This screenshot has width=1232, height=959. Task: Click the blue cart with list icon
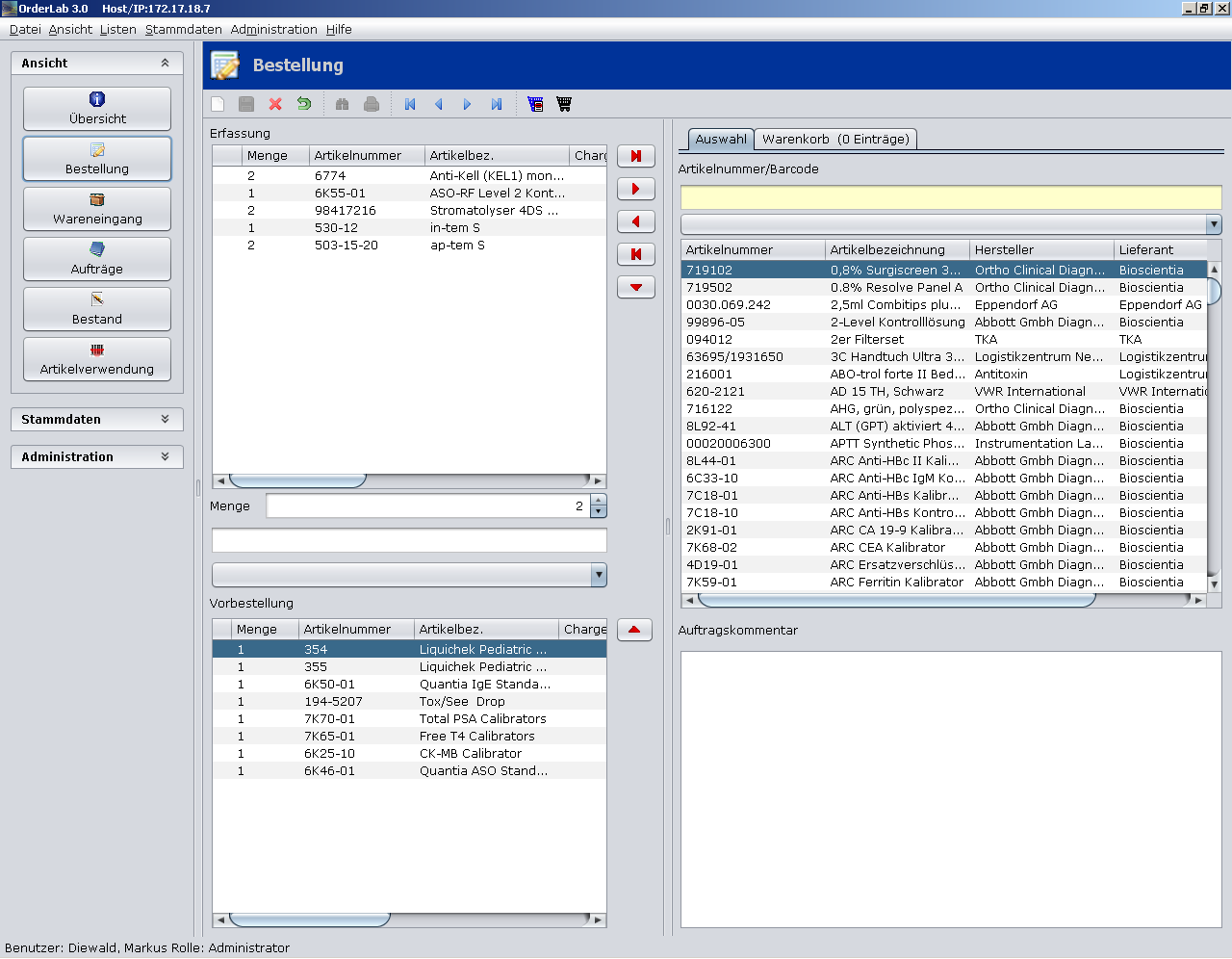(535, 104)
